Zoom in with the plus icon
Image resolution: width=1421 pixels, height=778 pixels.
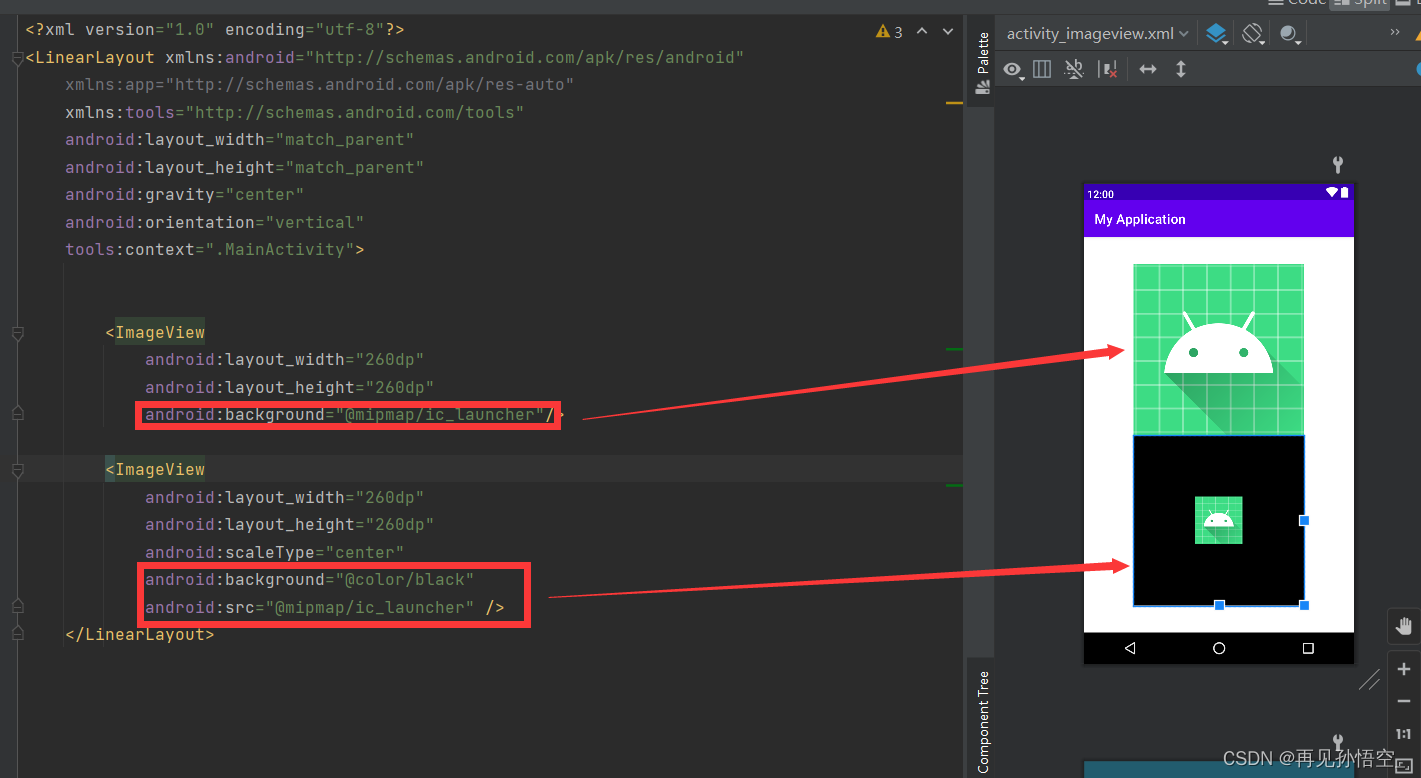point(1404,669)
